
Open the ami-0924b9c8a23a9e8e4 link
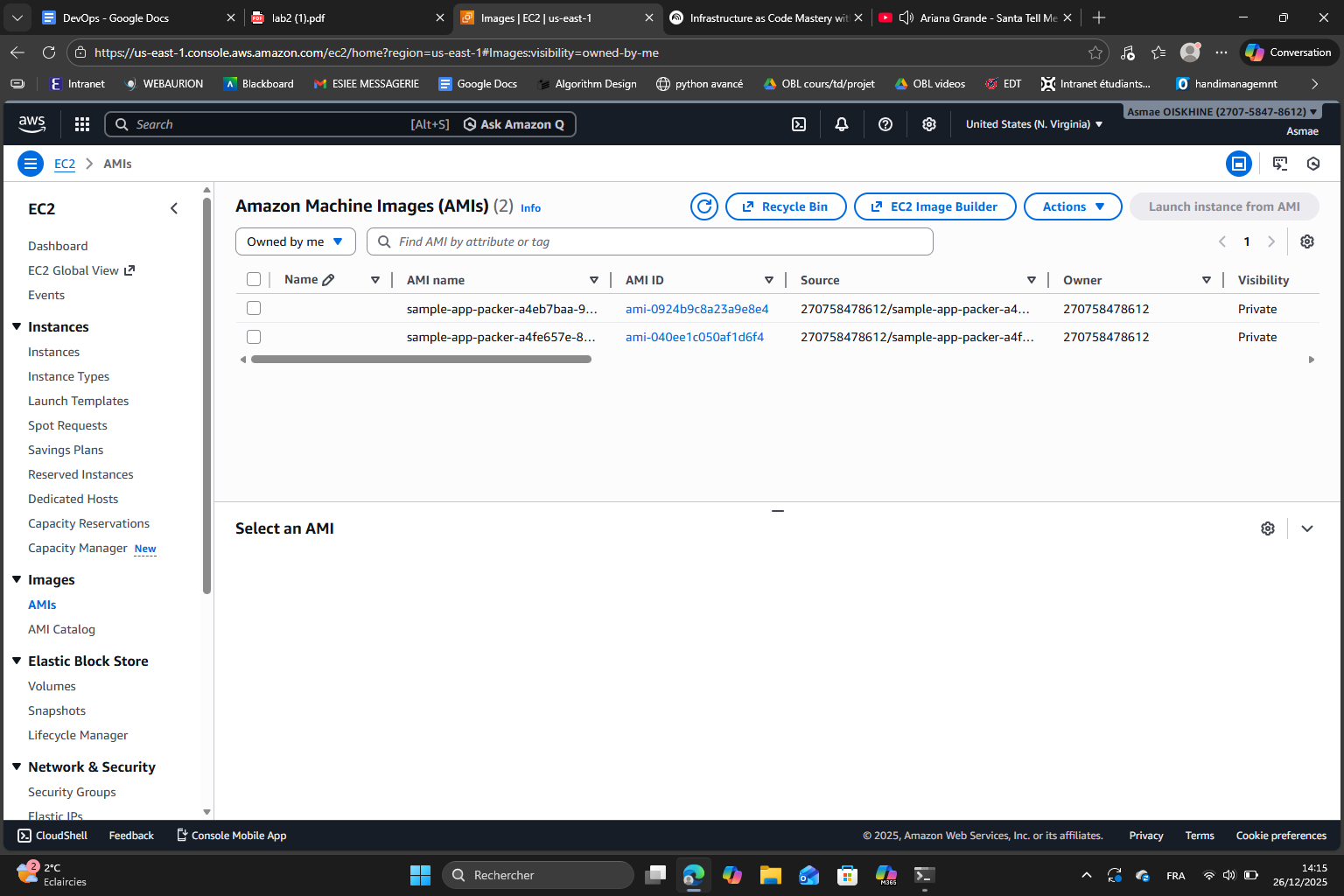coord(696,309)
